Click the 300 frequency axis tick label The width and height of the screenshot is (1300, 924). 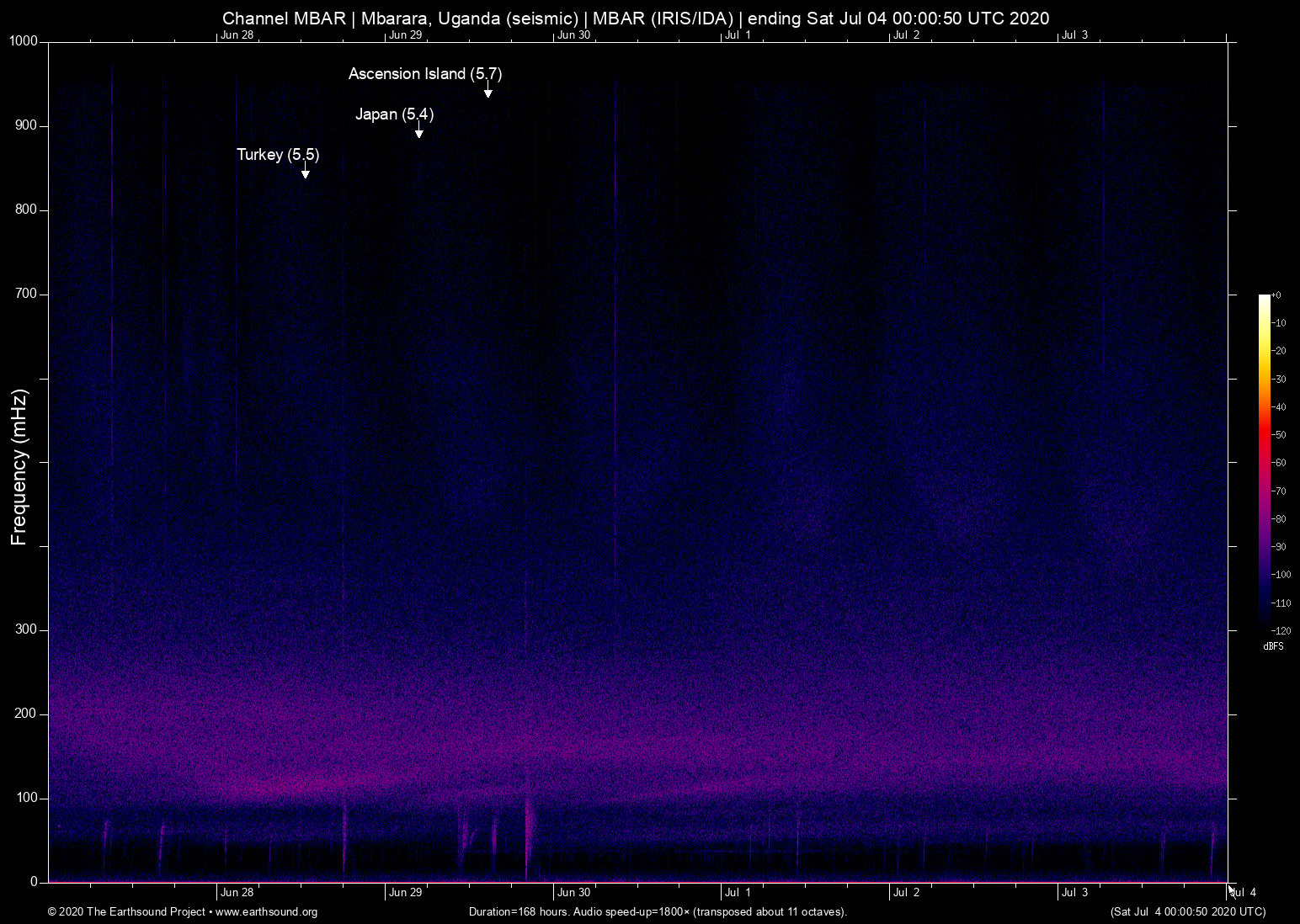(x=27, y=629)
